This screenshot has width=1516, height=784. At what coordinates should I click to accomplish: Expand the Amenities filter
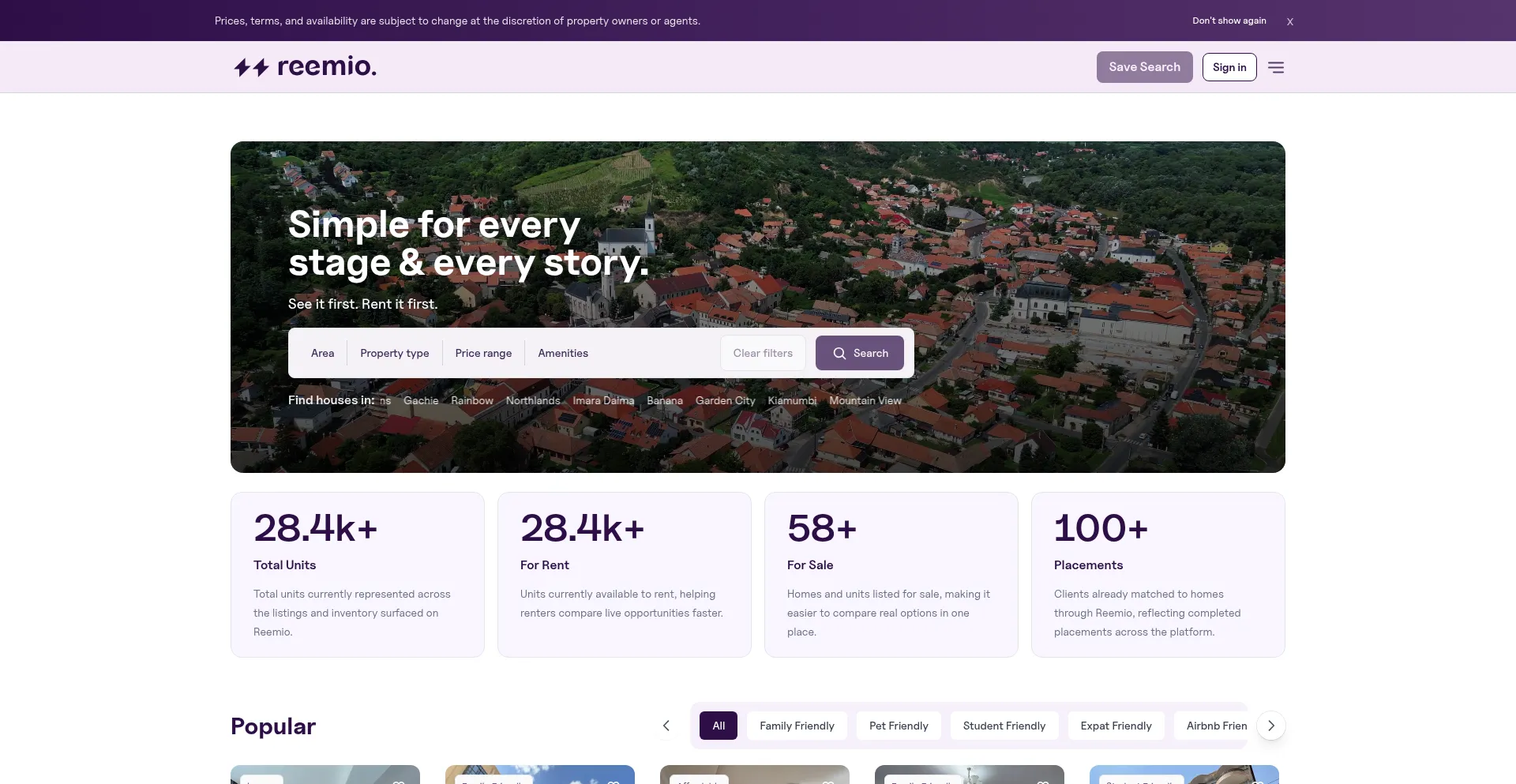[x=563, y=353]
